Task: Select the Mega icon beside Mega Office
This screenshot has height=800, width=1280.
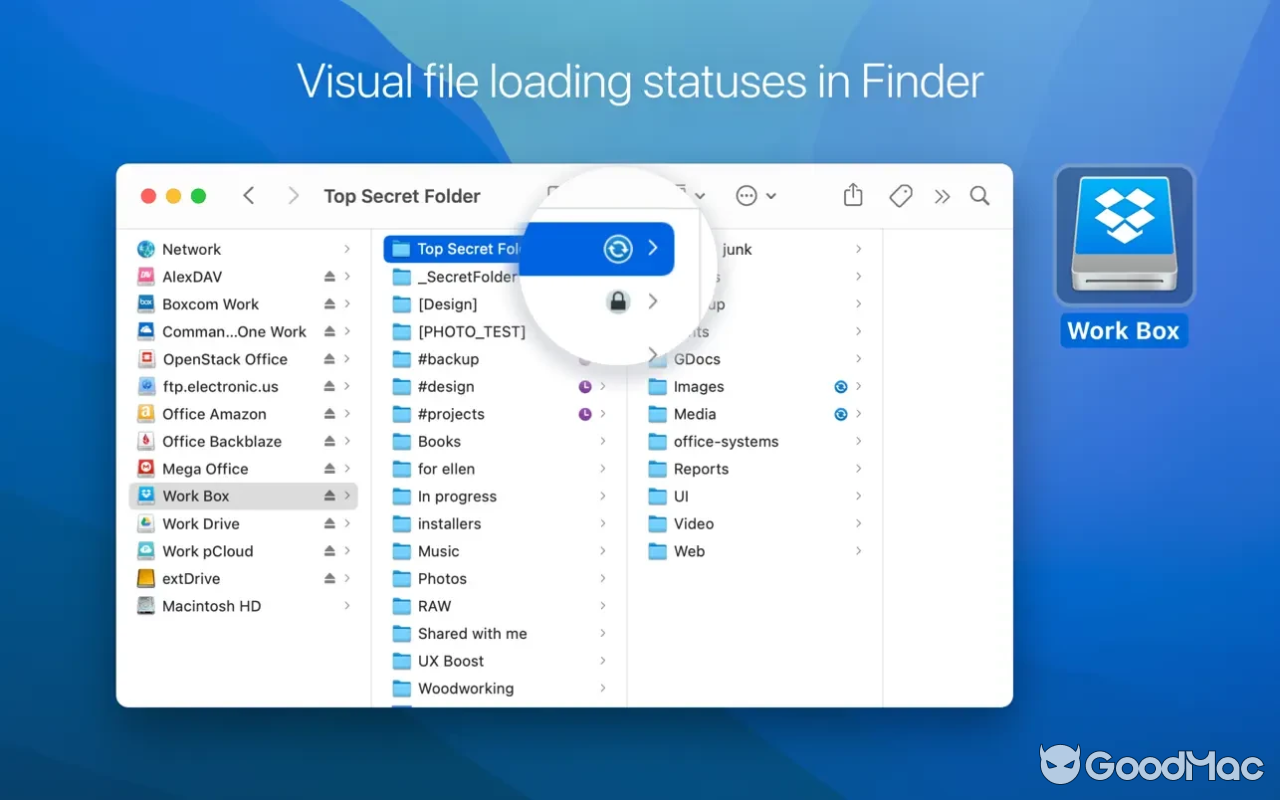Action: pyautogui.click(x=146, y=468)
